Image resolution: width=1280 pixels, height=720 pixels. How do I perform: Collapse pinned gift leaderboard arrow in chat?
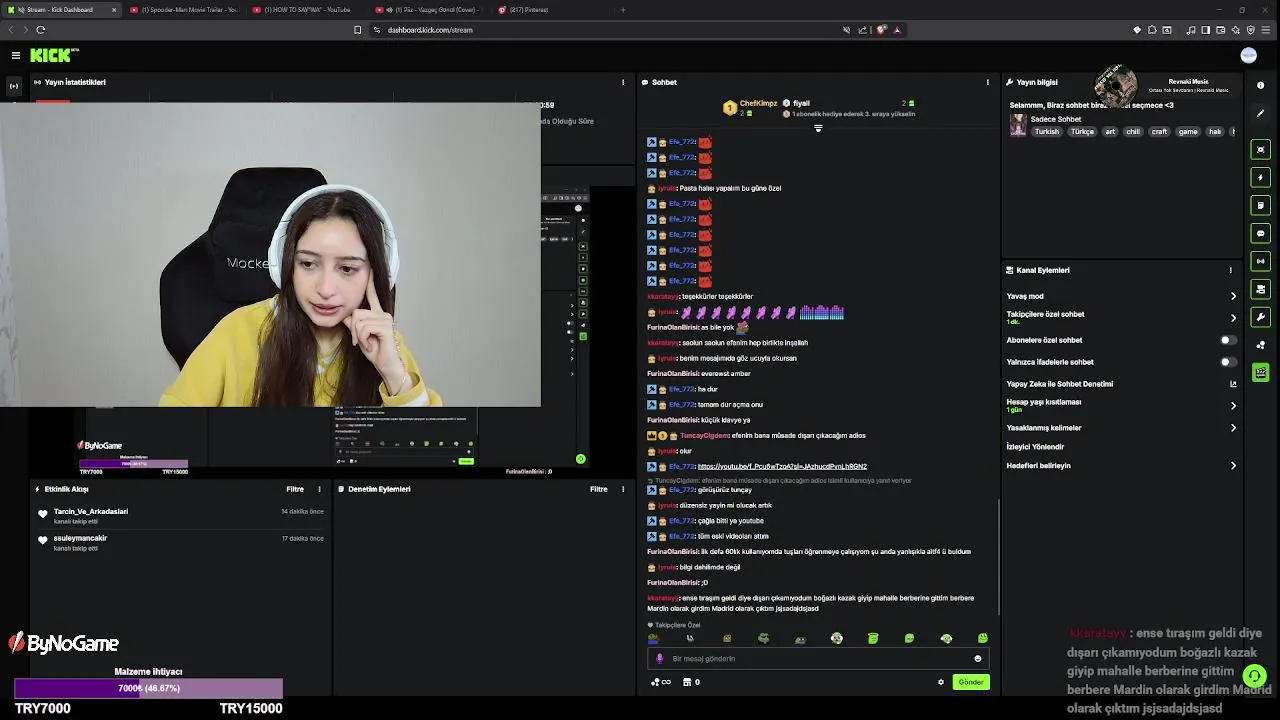(818, 128)
